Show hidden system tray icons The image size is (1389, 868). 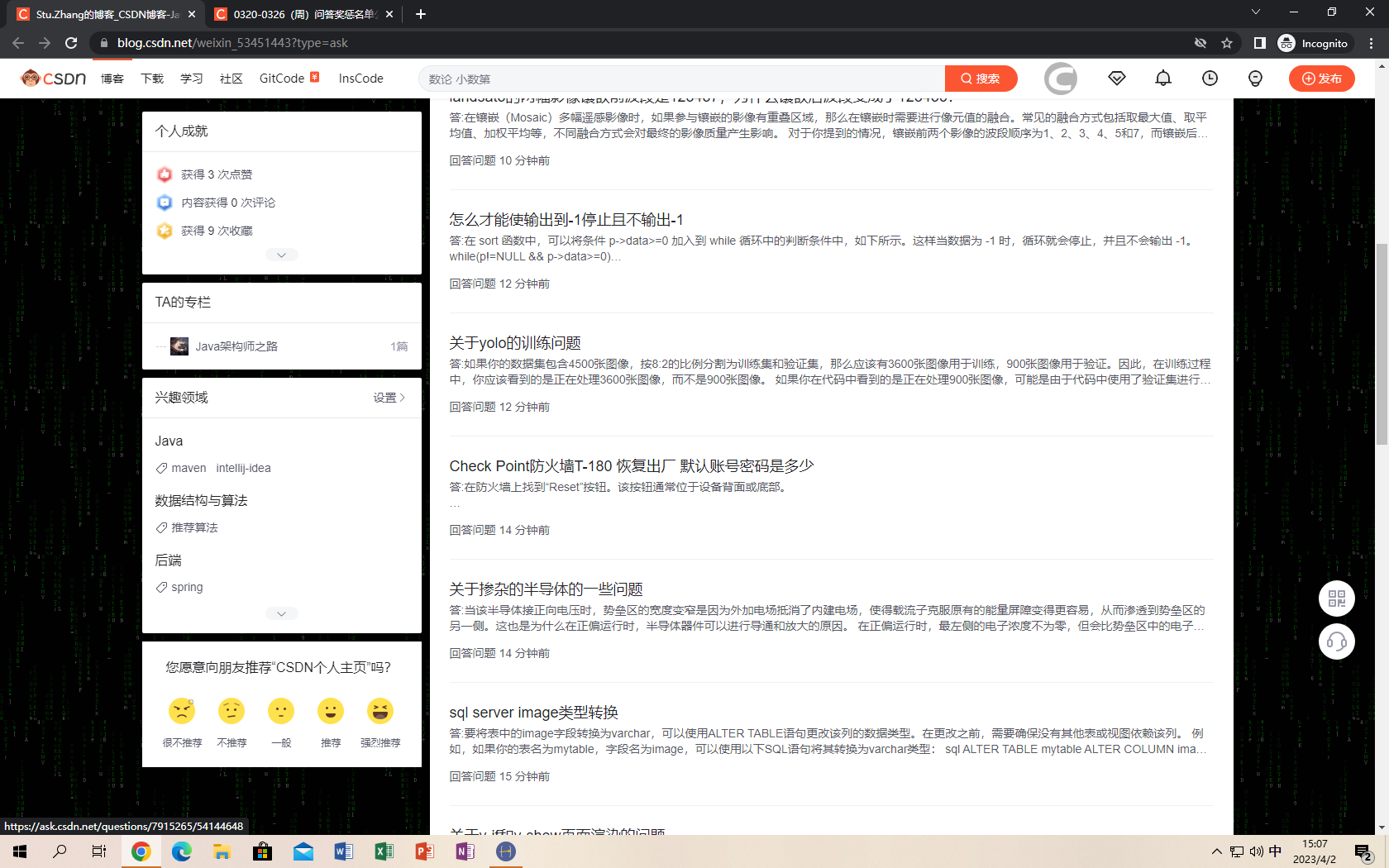click(1216, 851)
